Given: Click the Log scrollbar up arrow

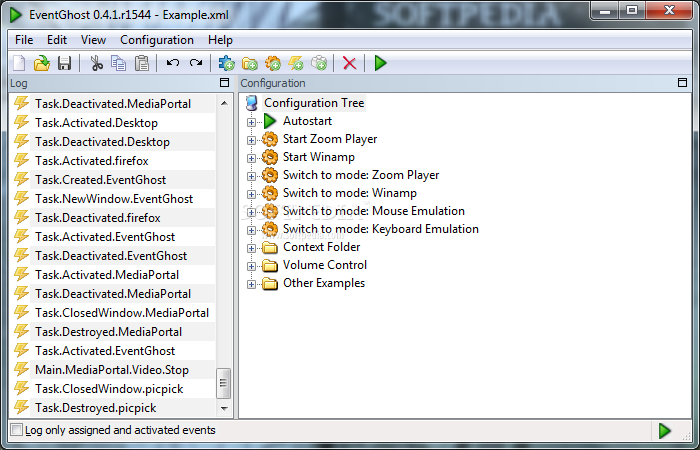Looking at the screenshot, I should click(x=224, y=103).
